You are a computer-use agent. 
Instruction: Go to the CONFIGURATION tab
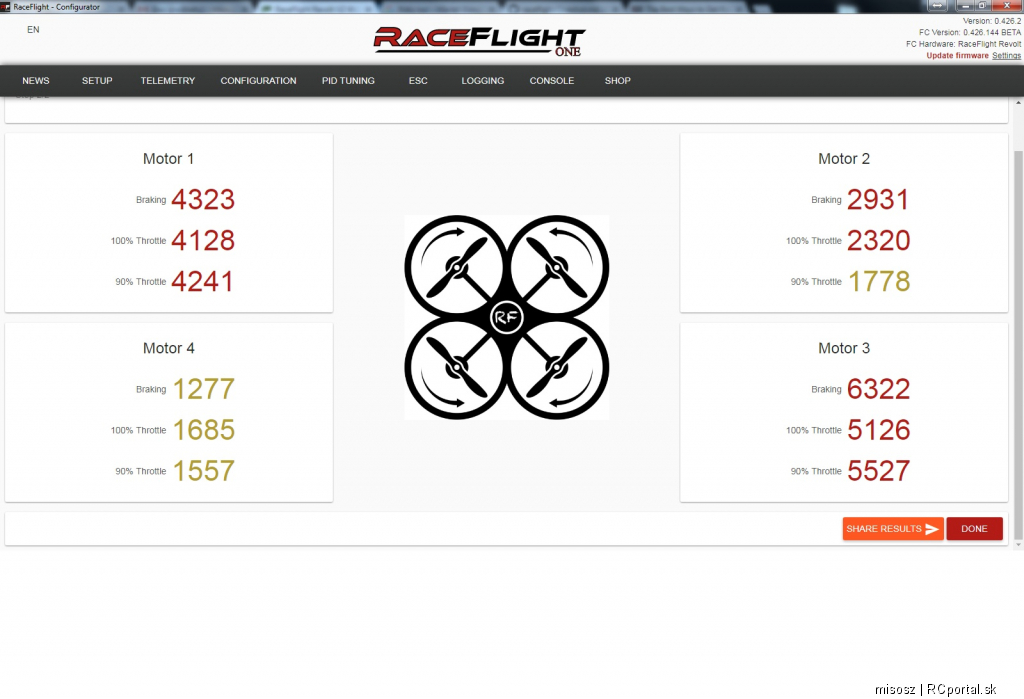(258, 81)
